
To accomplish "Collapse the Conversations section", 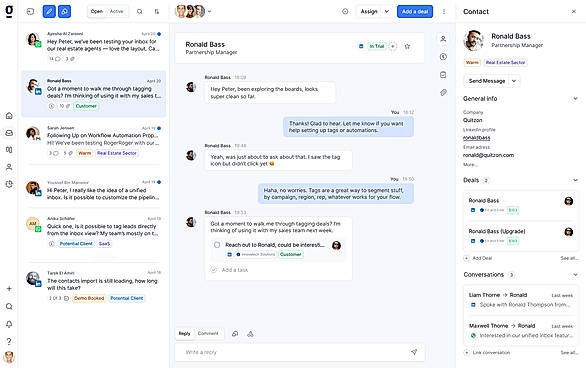I will 575,275.
